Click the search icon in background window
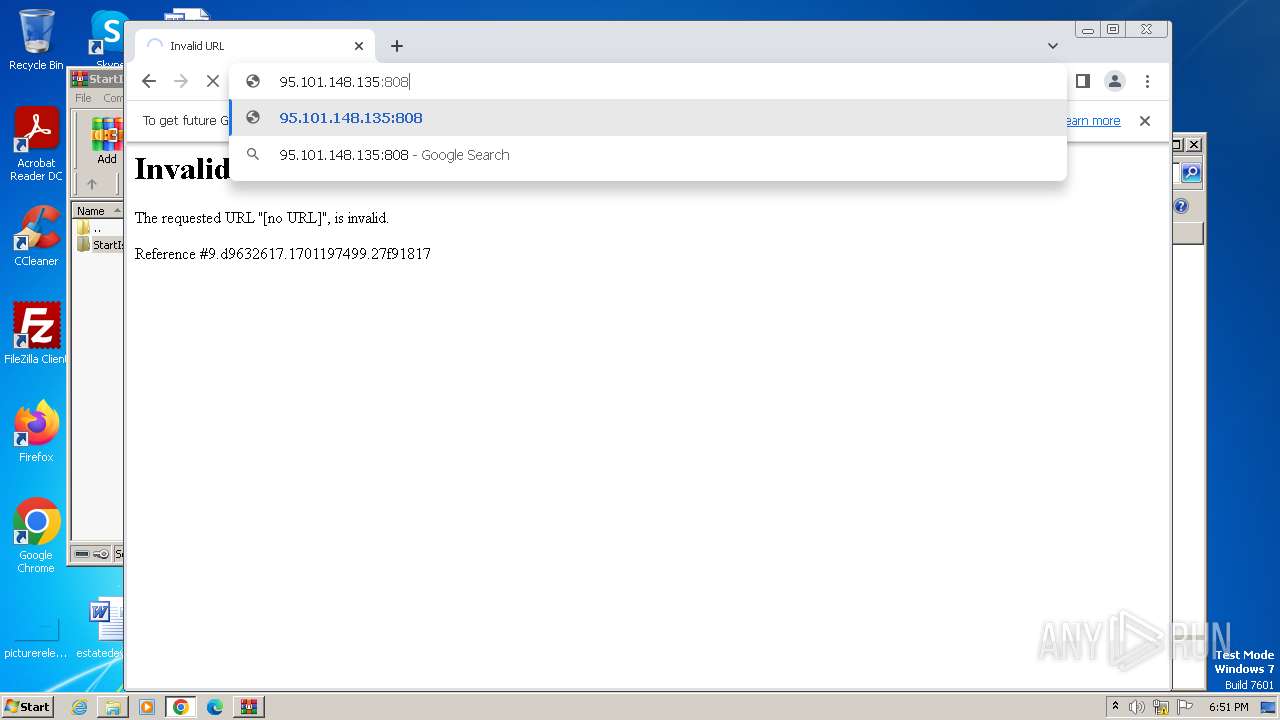Image resolution: width=1280 pixels, height=720 pixels. pyautogui.click(x=1190, y=173)
